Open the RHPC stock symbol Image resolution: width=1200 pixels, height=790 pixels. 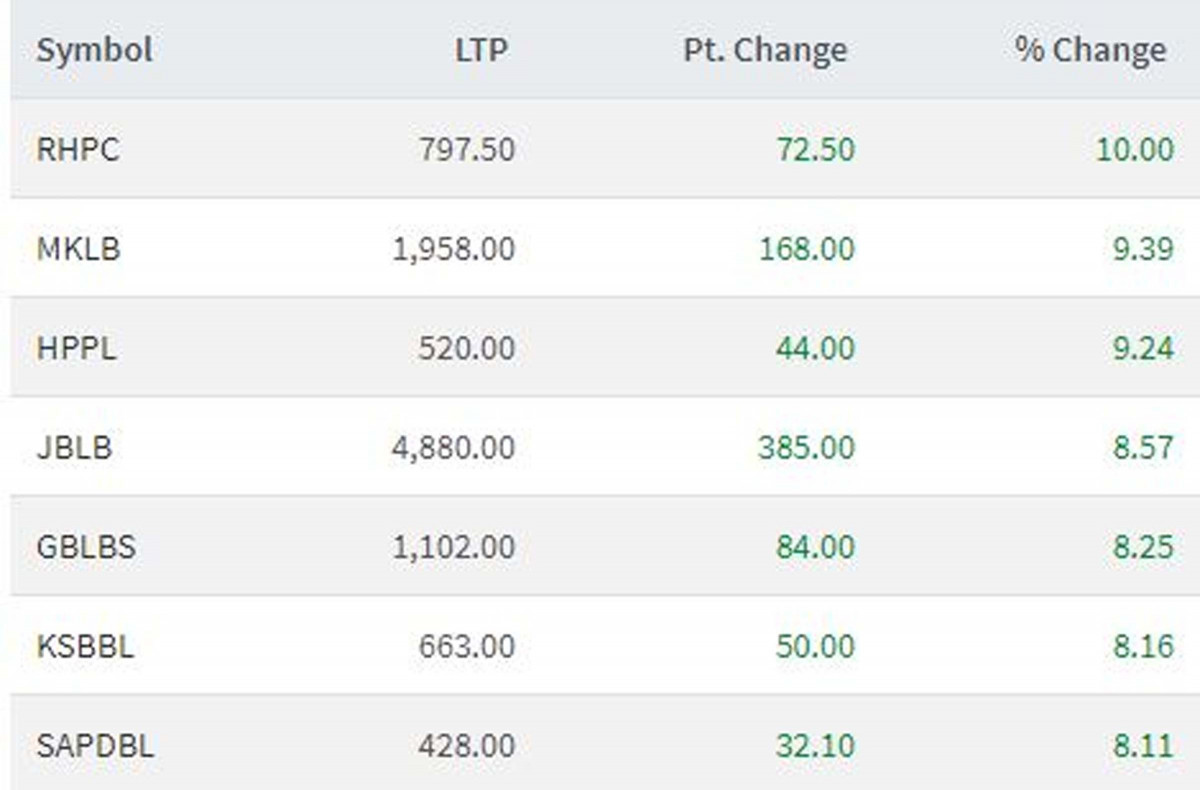(78, 149)
